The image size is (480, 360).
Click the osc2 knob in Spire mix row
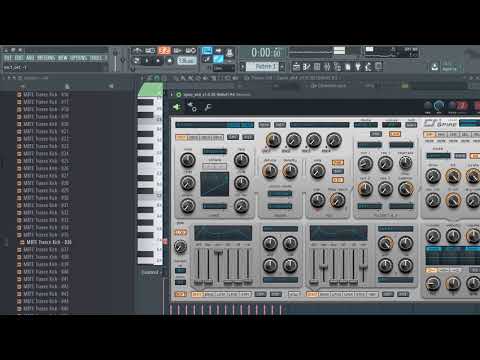pos(293,140)
